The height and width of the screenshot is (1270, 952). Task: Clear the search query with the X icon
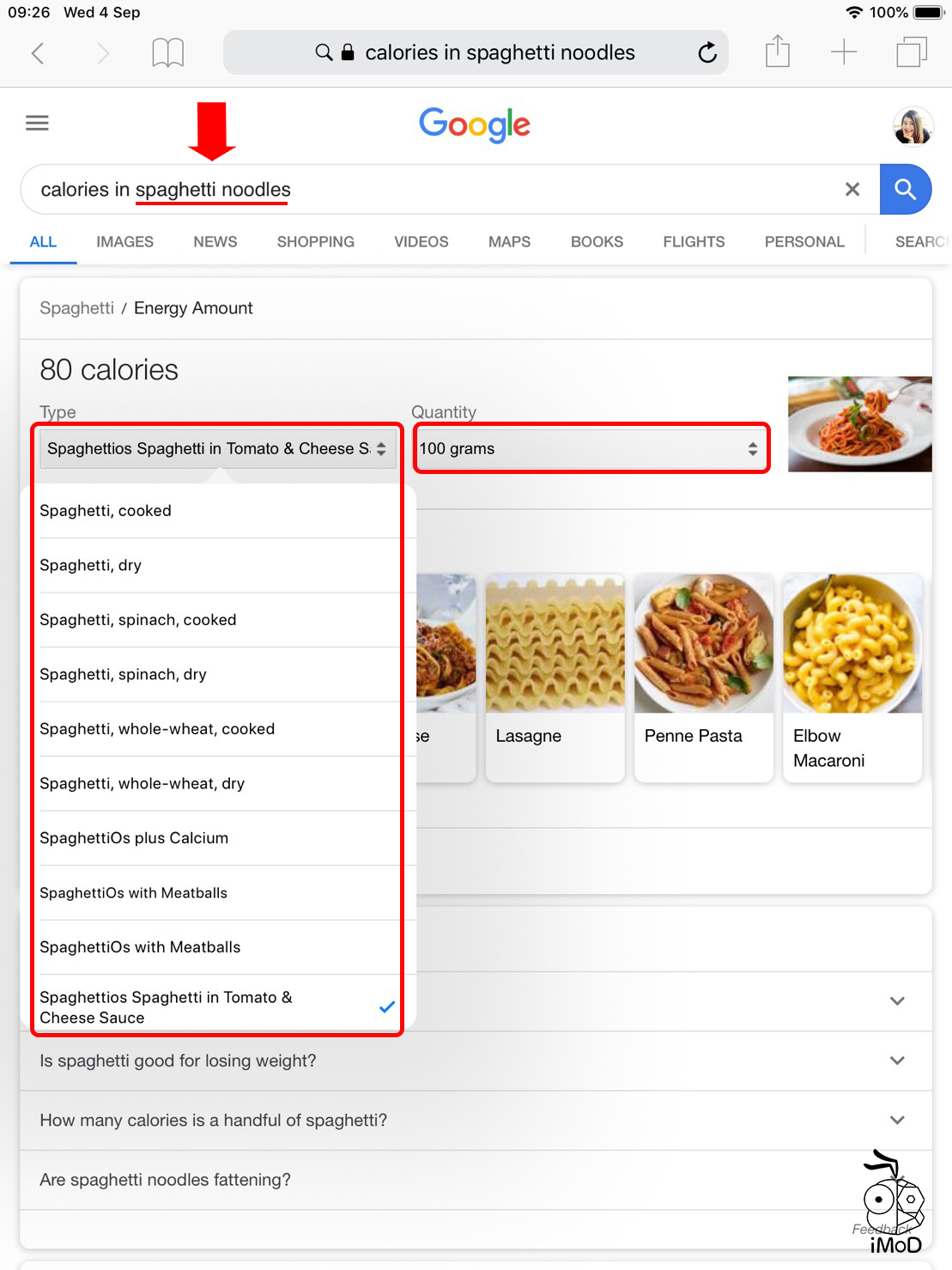(852, 189)
